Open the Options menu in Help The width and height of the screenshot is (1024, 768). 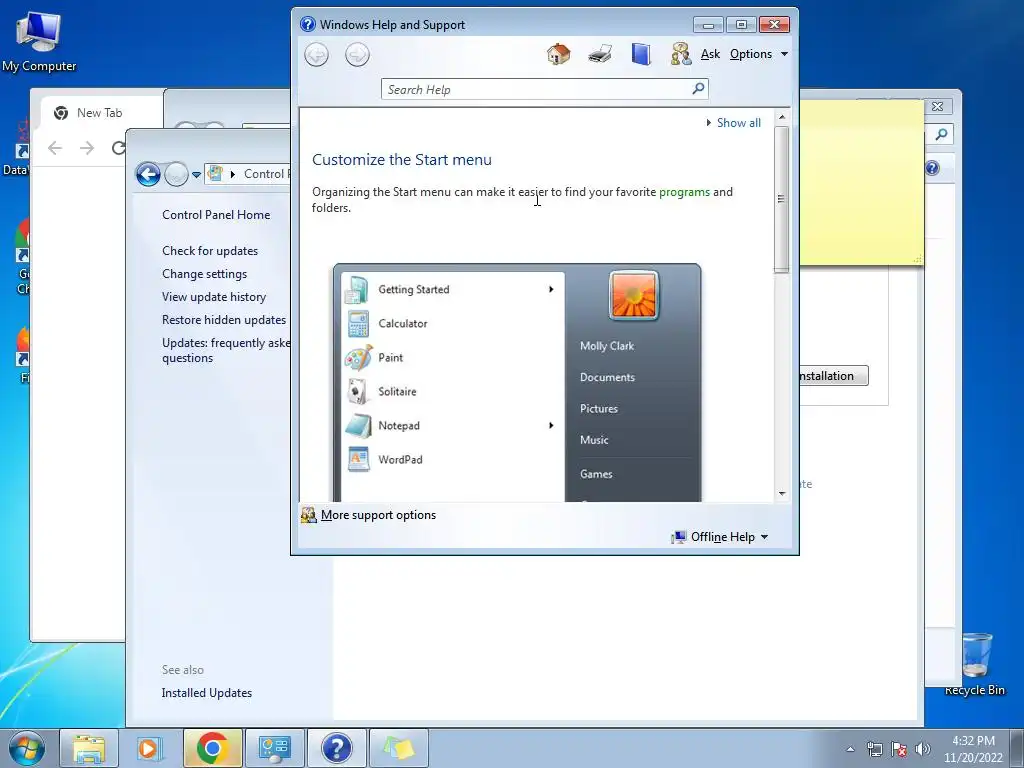coord(758,54)
